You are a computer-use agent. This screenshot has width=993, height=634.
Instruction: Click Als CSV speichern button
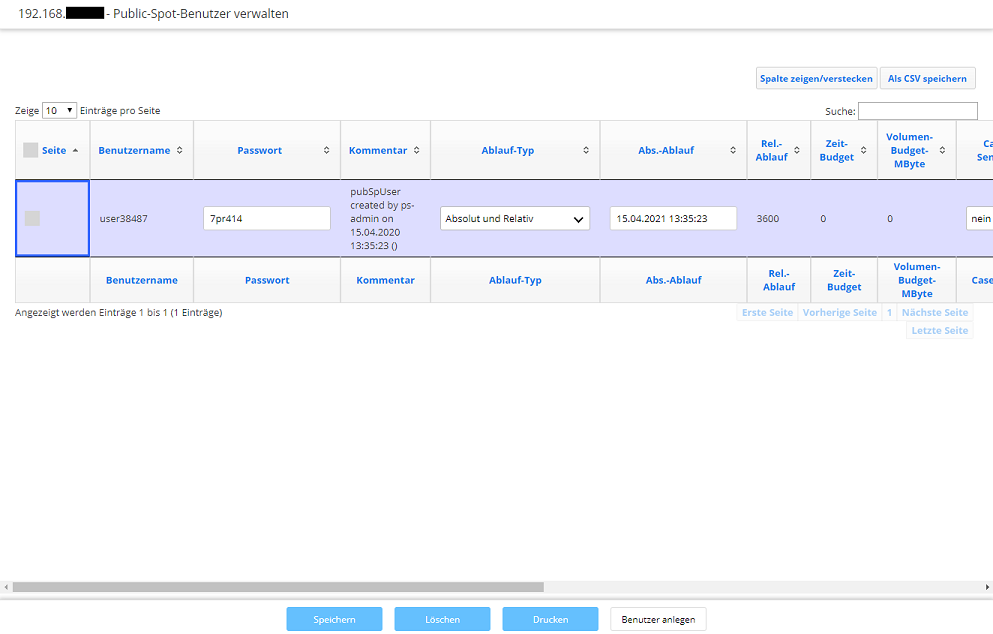pos(927,79)
